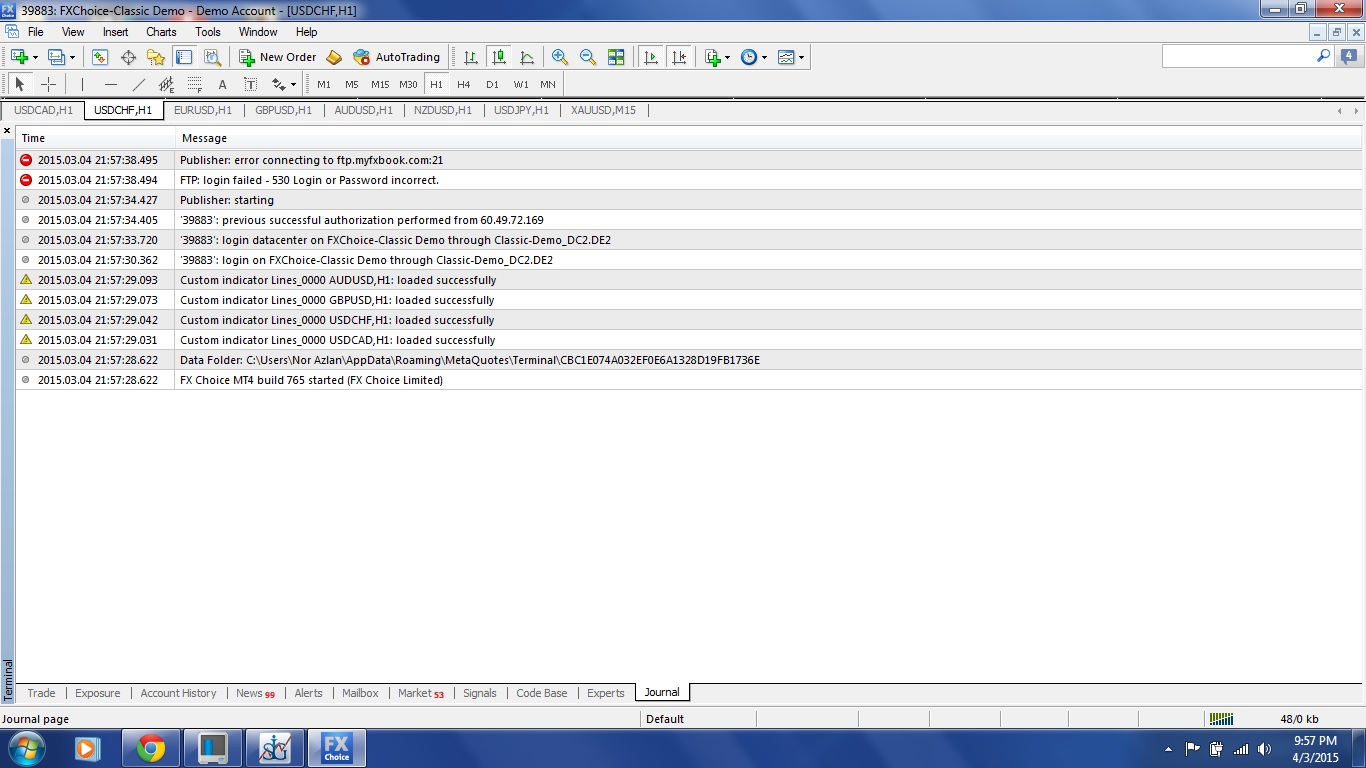Select the Crosshair tool
1366x768 pixels.
point(47,84)
